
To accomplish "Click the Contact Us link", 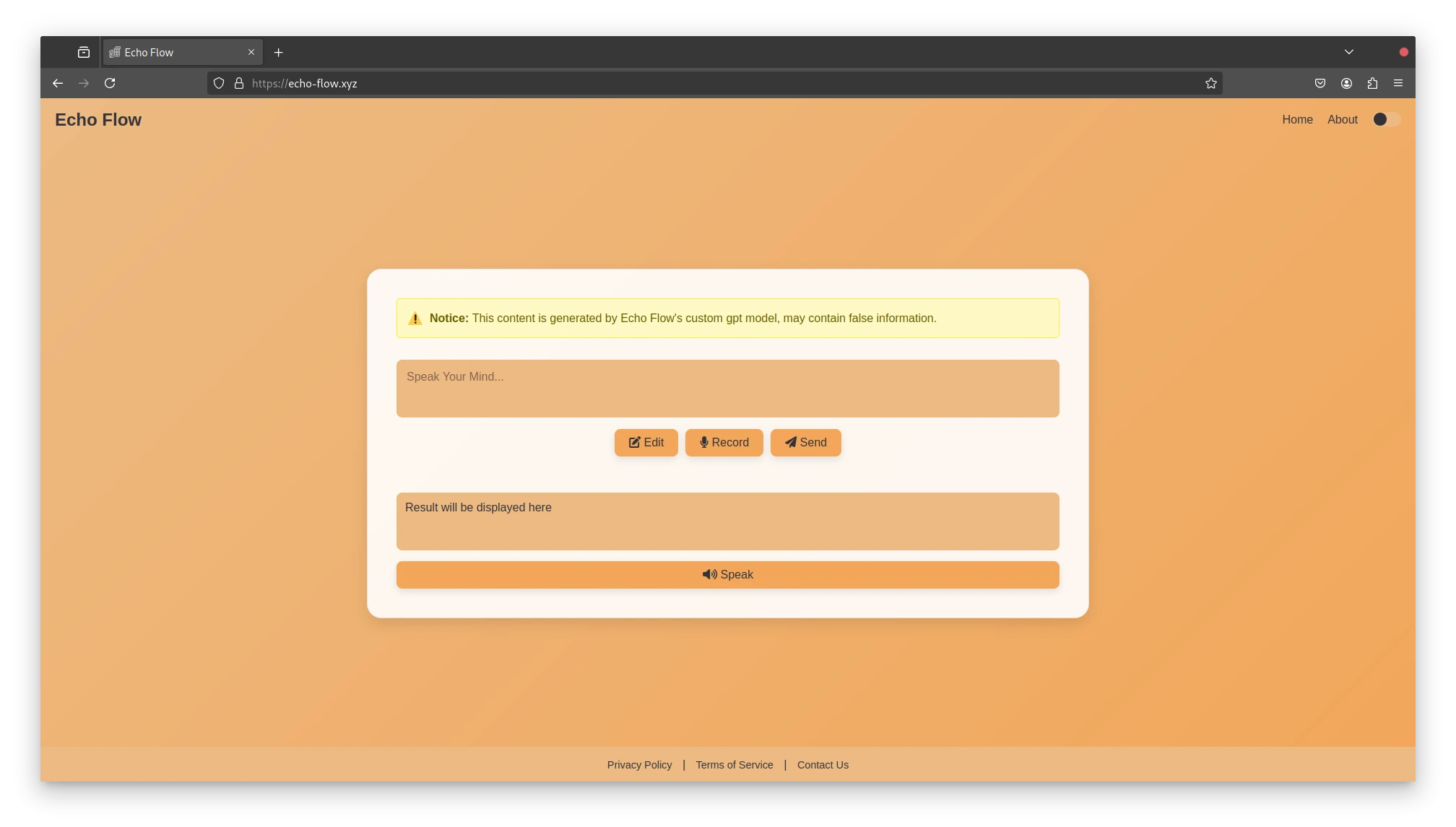I will [823, 765].
